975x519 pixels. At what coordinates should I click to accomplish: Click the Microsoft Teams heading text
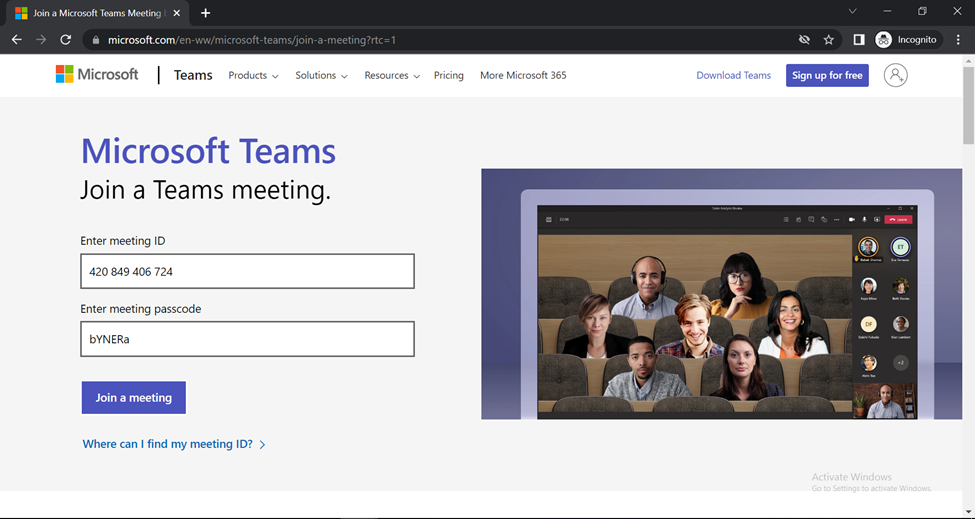pyautogui.click(x=208, y=151)
